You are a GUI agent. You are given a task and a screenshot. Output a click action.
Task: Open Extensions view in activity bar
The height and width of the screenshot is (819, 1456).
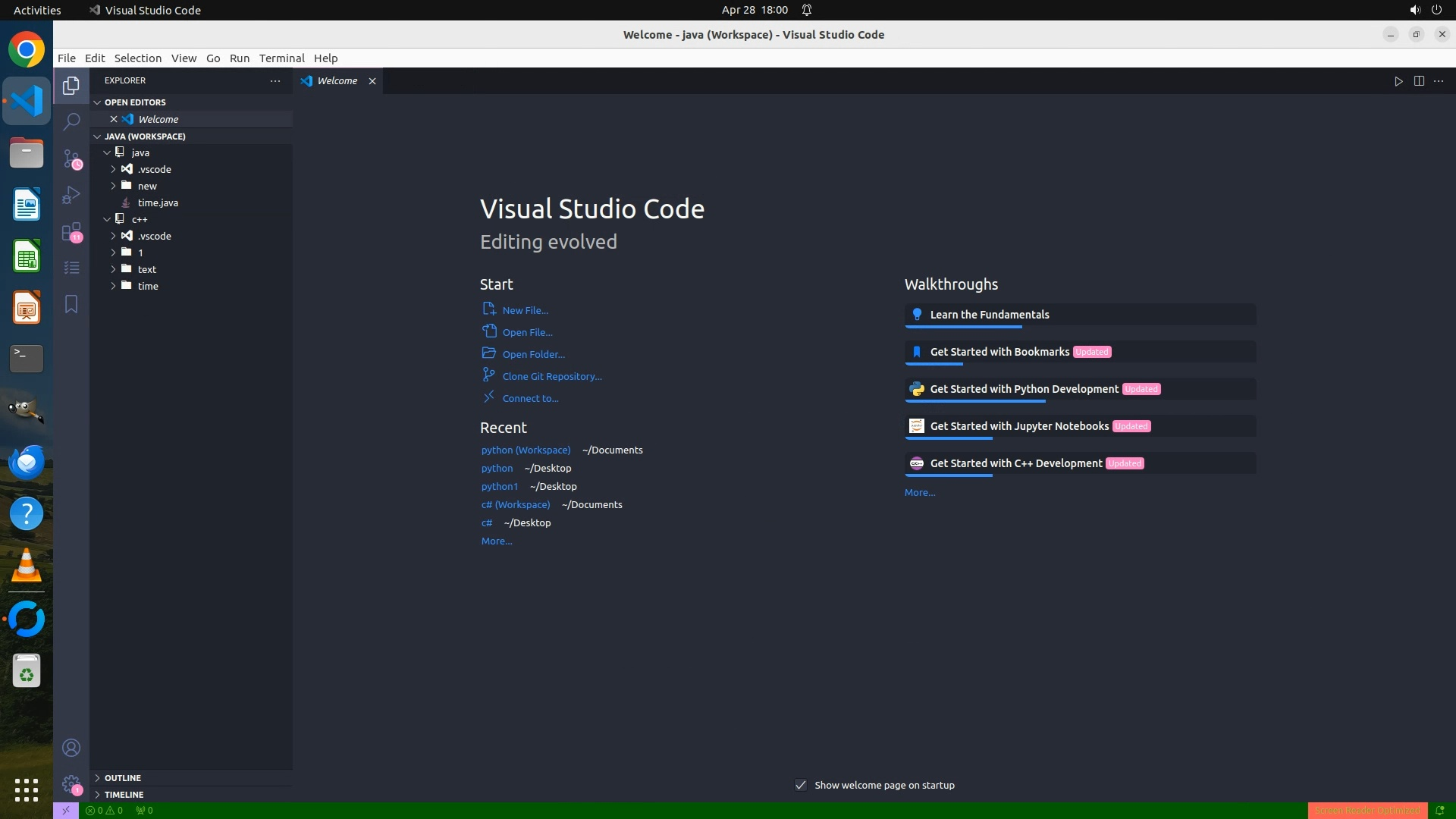[x=71, y=231]
